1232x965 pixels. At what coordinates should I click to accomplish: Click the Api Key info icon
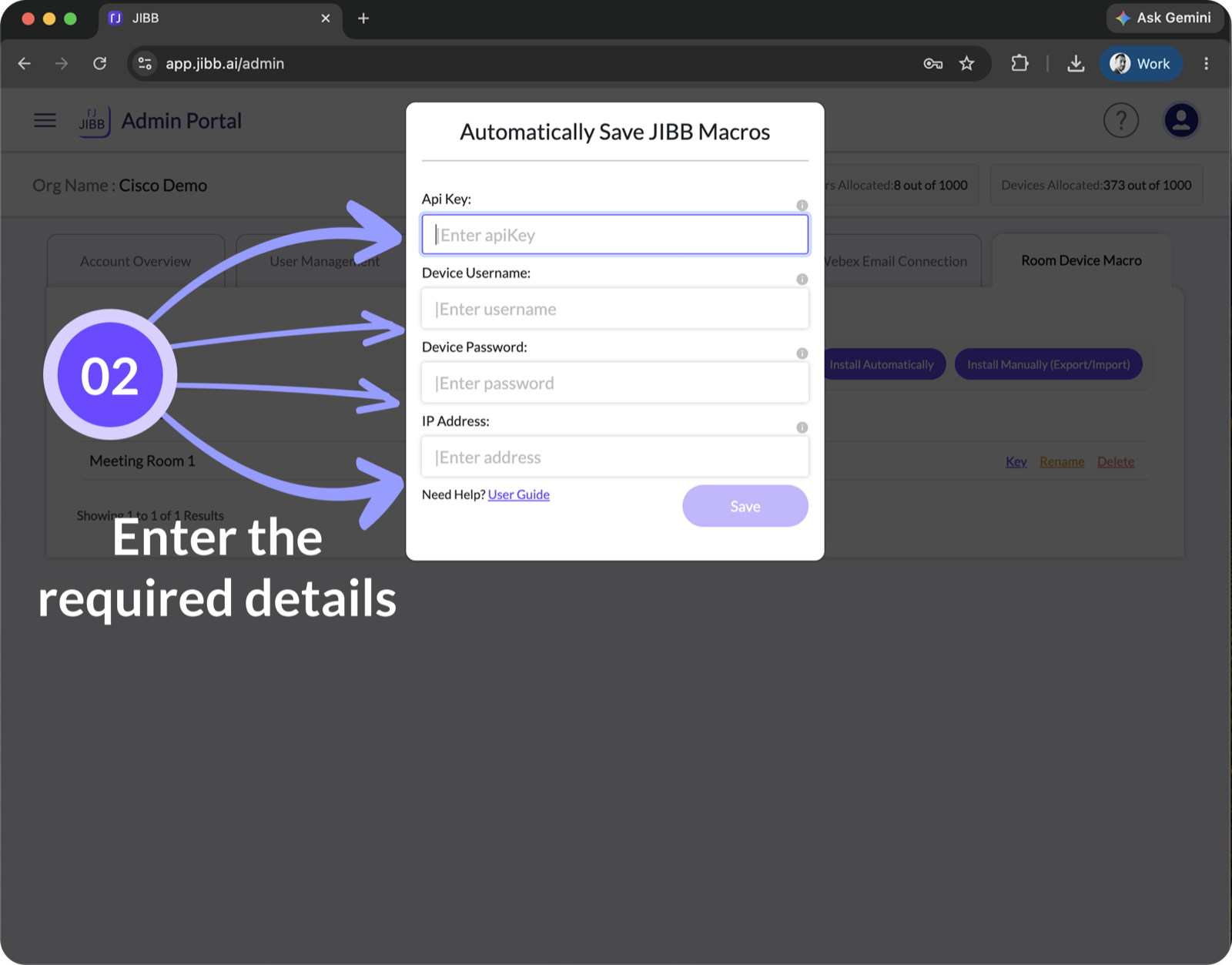point(802,206)
